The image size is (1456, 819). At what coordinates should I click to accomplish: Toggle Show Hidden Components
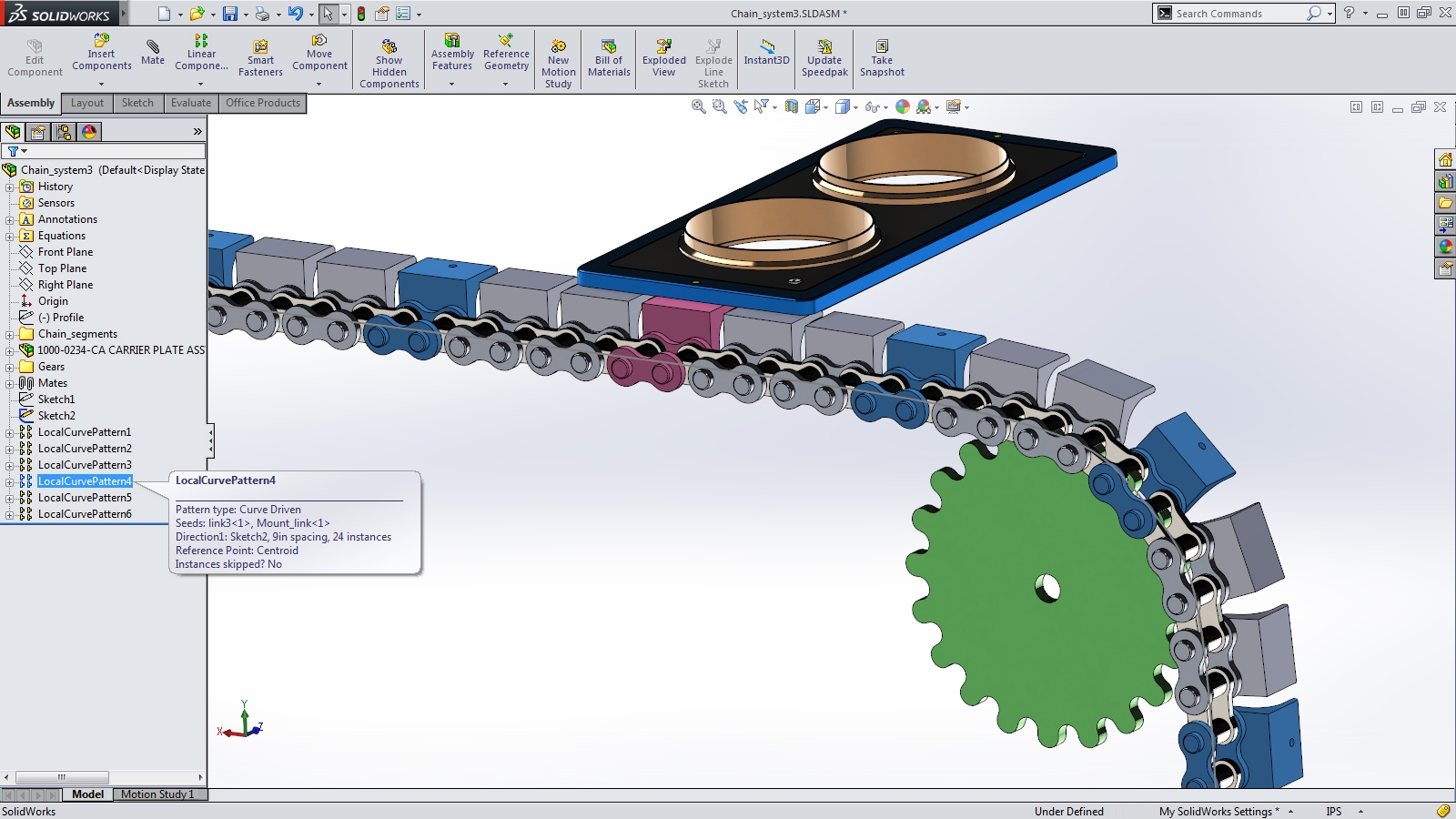tap(389, 59)
